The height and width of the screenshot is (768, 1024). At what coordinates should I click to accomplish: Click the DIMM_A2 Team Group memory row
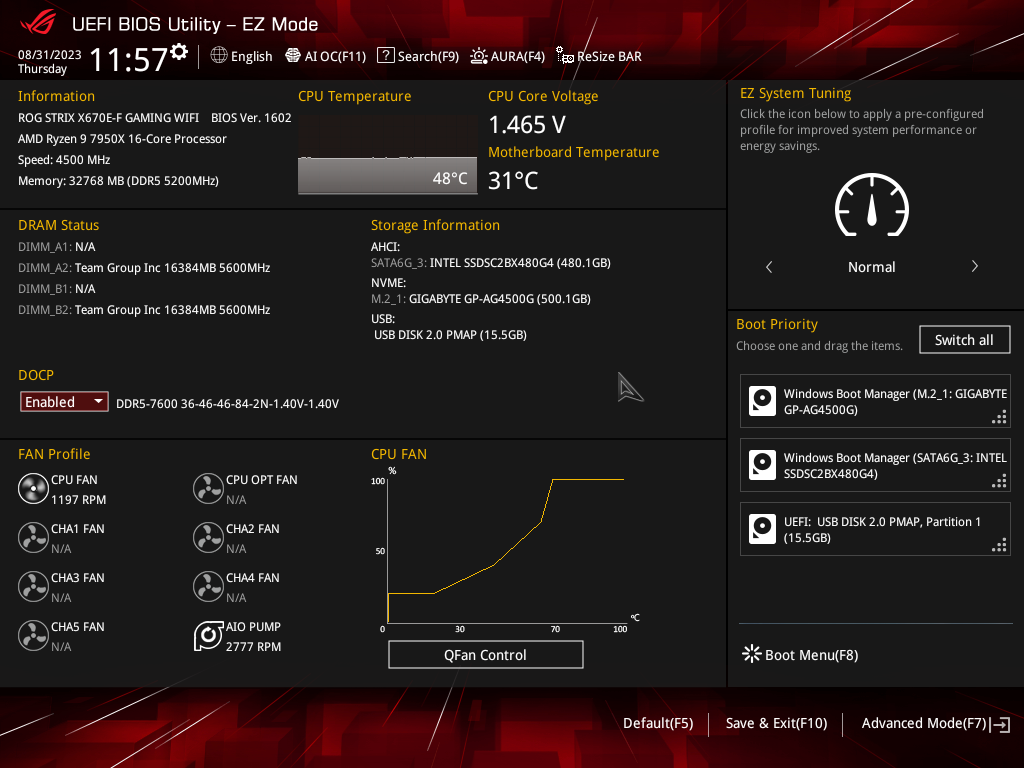(x=144, y=268)
